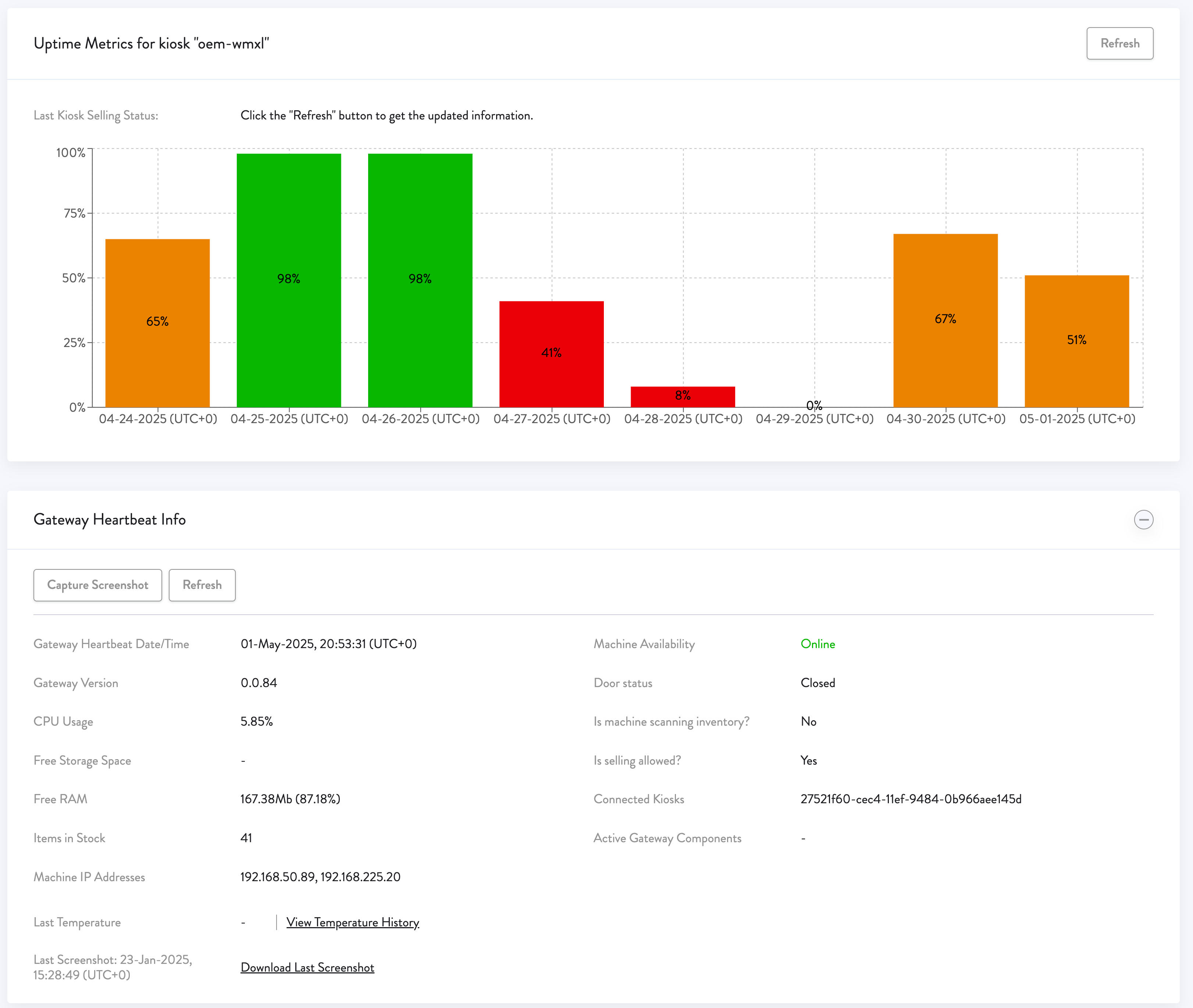The image size is (1193, 1008).
Task: Collapse the Gateway Heartbeat Info panel
Action: [1143, 519]
